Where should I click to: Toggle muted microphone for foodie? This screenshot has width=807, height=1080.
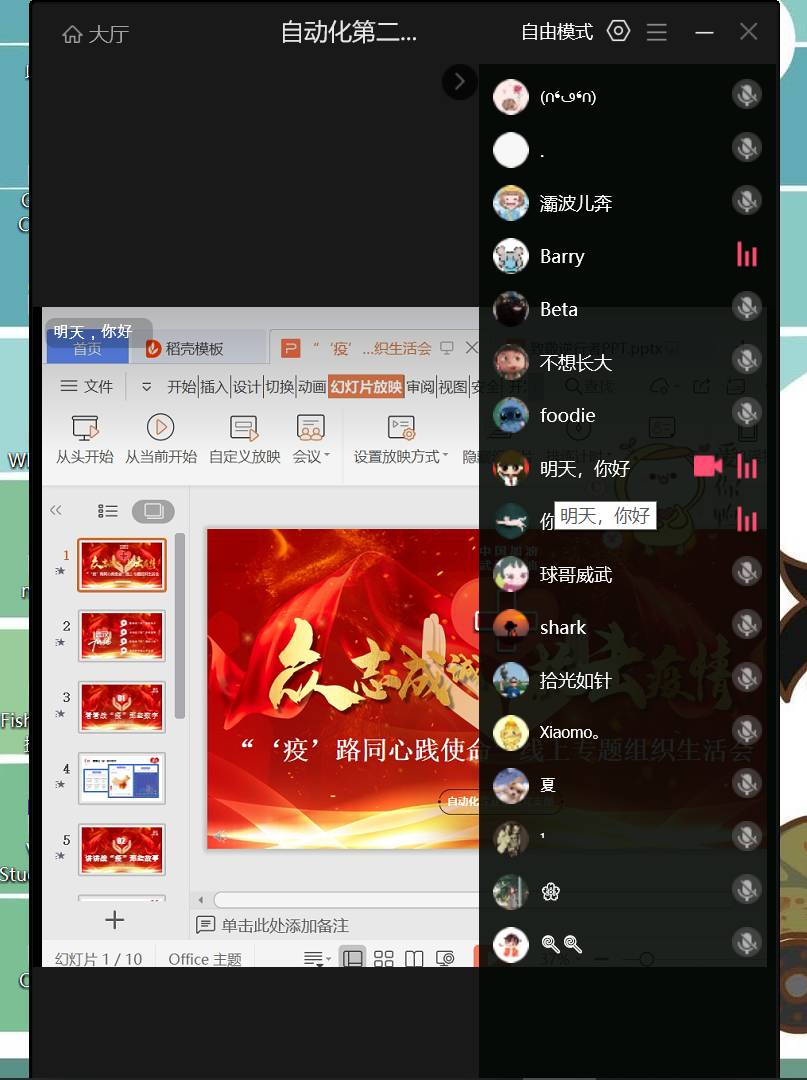coord(746,413)
